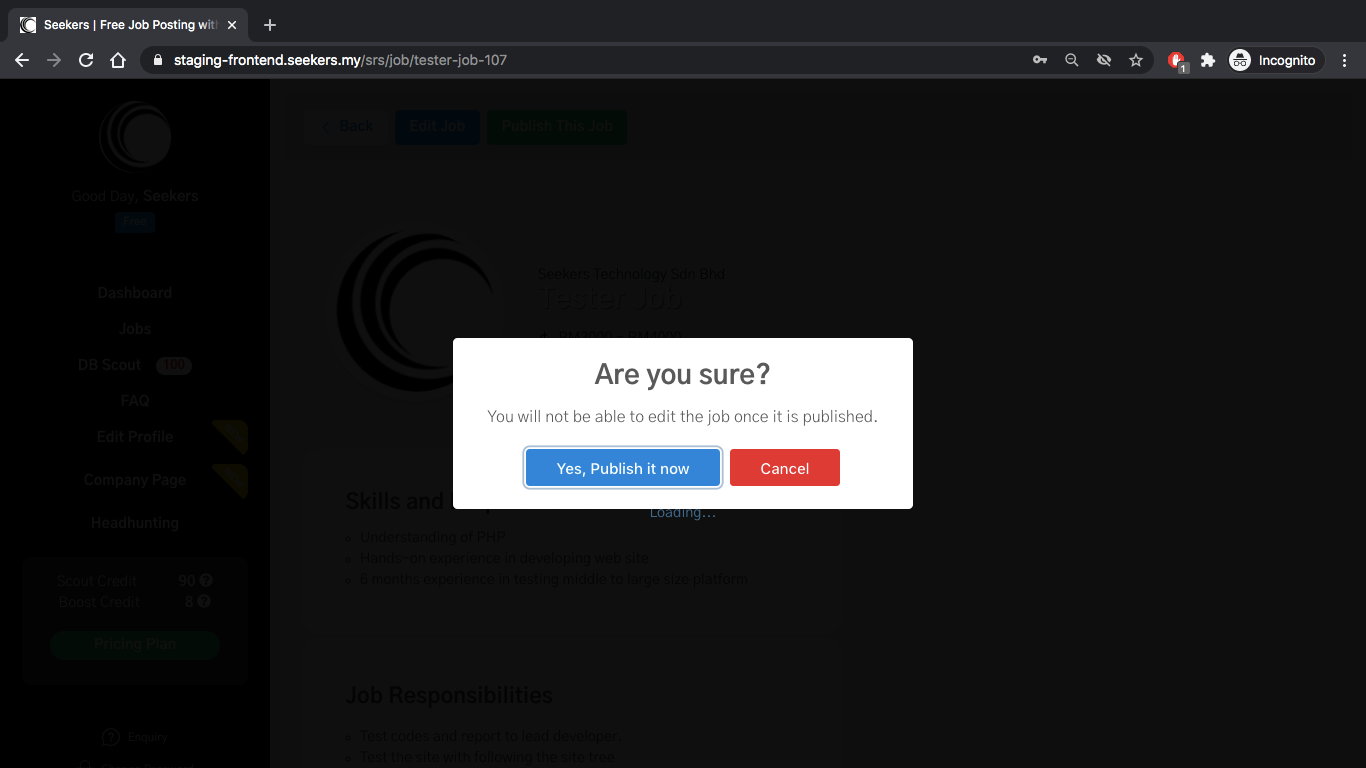The height and width of the screenshot is (768, 1366).
Task: Open FAQ in the sidebar
Action: [x=135, y=401]
